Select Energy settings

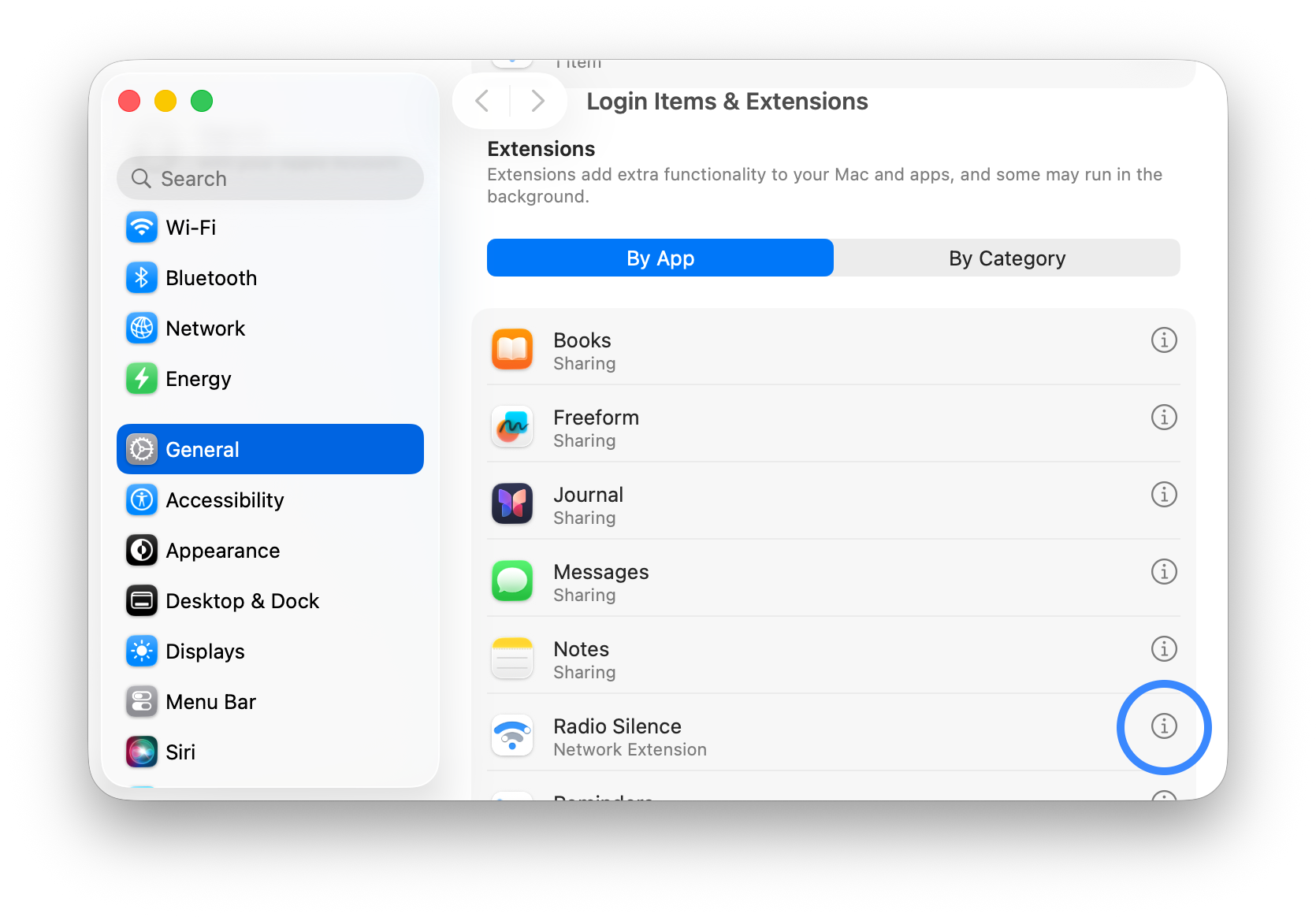(199, 379)
